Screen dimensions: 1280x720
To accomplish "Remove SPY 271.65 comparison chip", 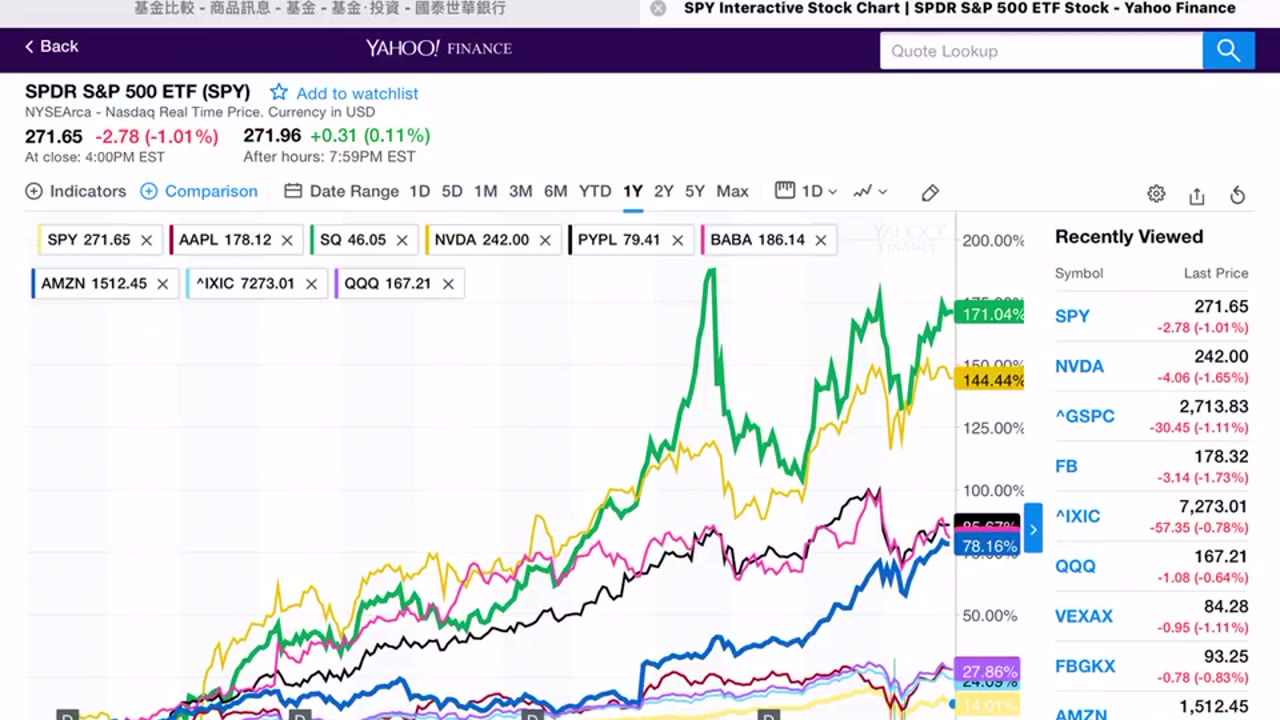I will 146,240.
